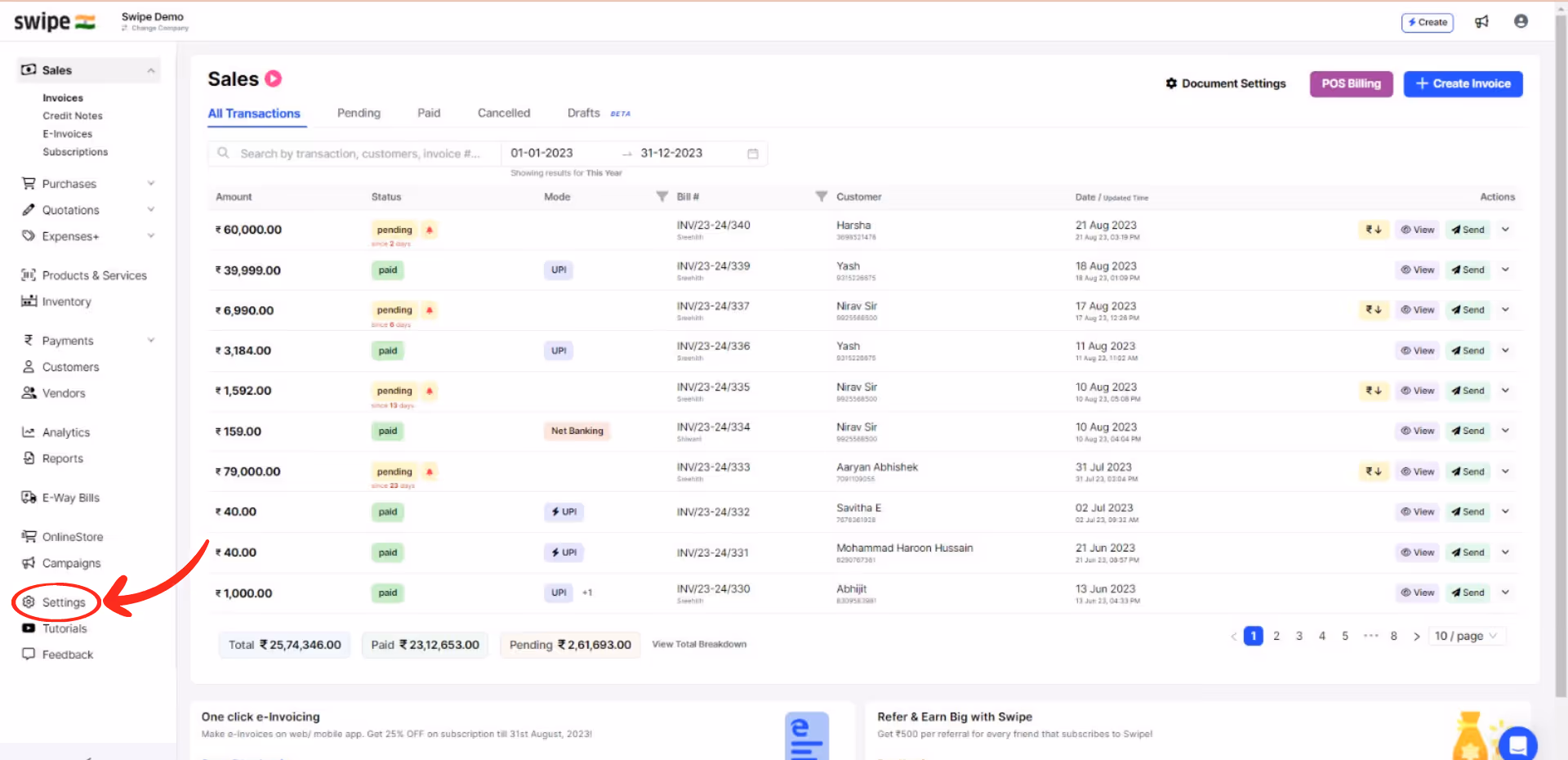The width and height of the screenshot is (1568, 760).
Task: Click the play video icon beside Sales
Action: [274, 78]
